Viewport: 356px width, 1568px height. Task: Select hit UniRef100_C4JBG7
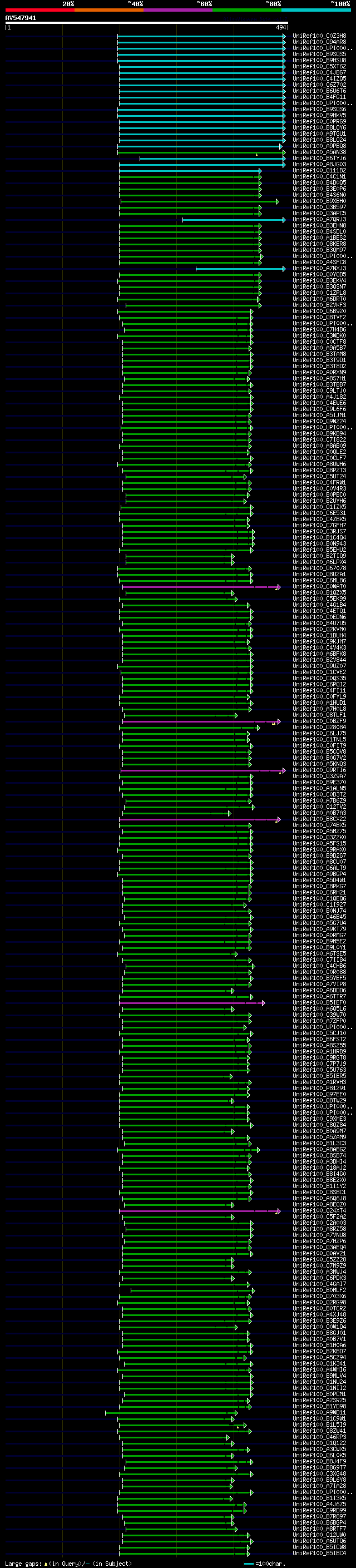pos(319,72)
